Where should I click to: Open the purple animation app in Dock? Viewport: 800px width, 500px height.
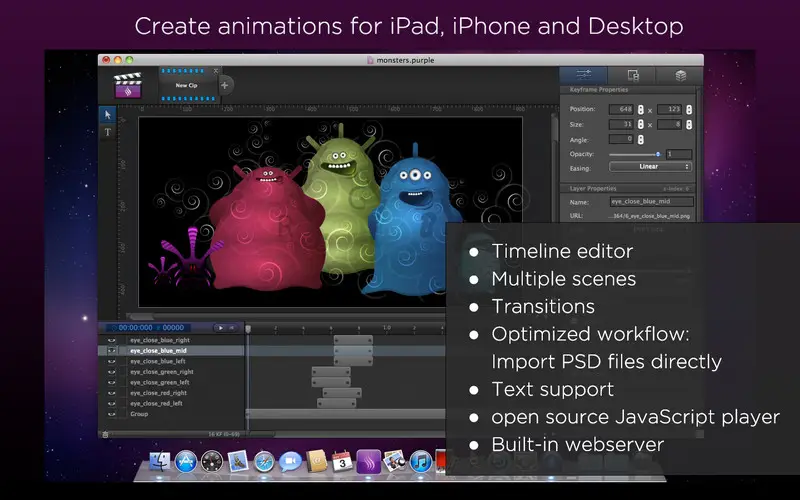[x=368, y=462]
